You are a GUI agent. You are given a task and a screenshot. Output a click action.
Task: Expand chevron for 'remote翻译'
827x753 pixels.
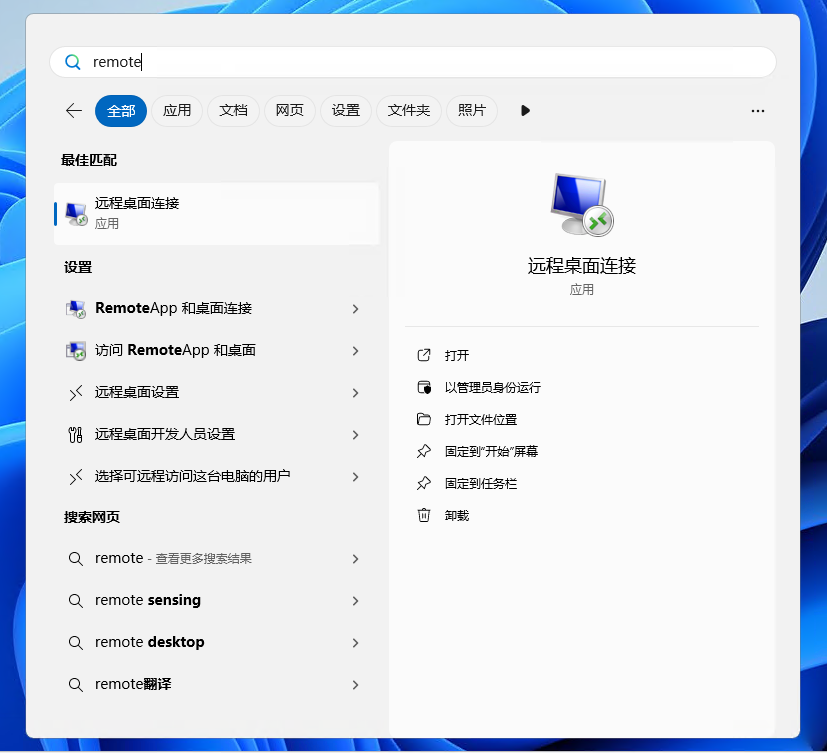[355, 685]
